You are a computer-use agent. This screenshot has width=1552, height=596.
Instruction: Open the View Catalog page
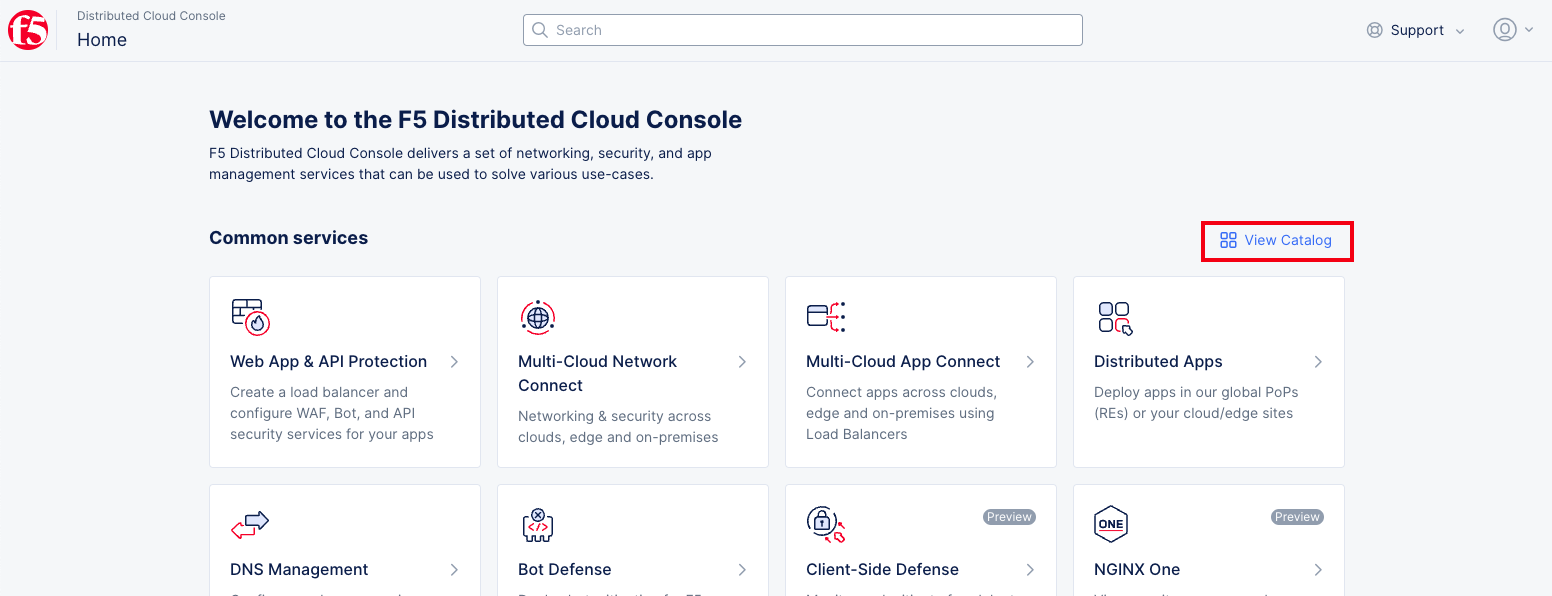pyautogui.click(x=1277, y=240)
